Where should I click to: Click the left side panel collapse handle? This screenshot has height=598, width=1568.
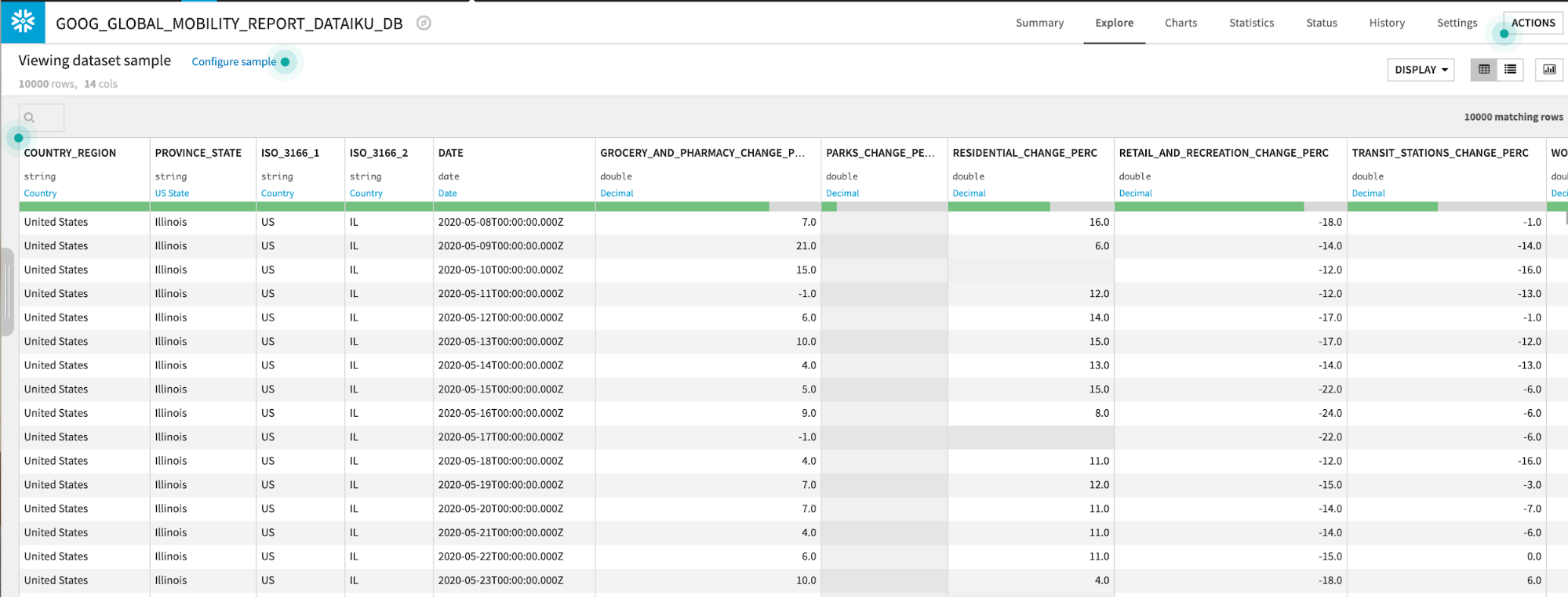click(7, 292)
